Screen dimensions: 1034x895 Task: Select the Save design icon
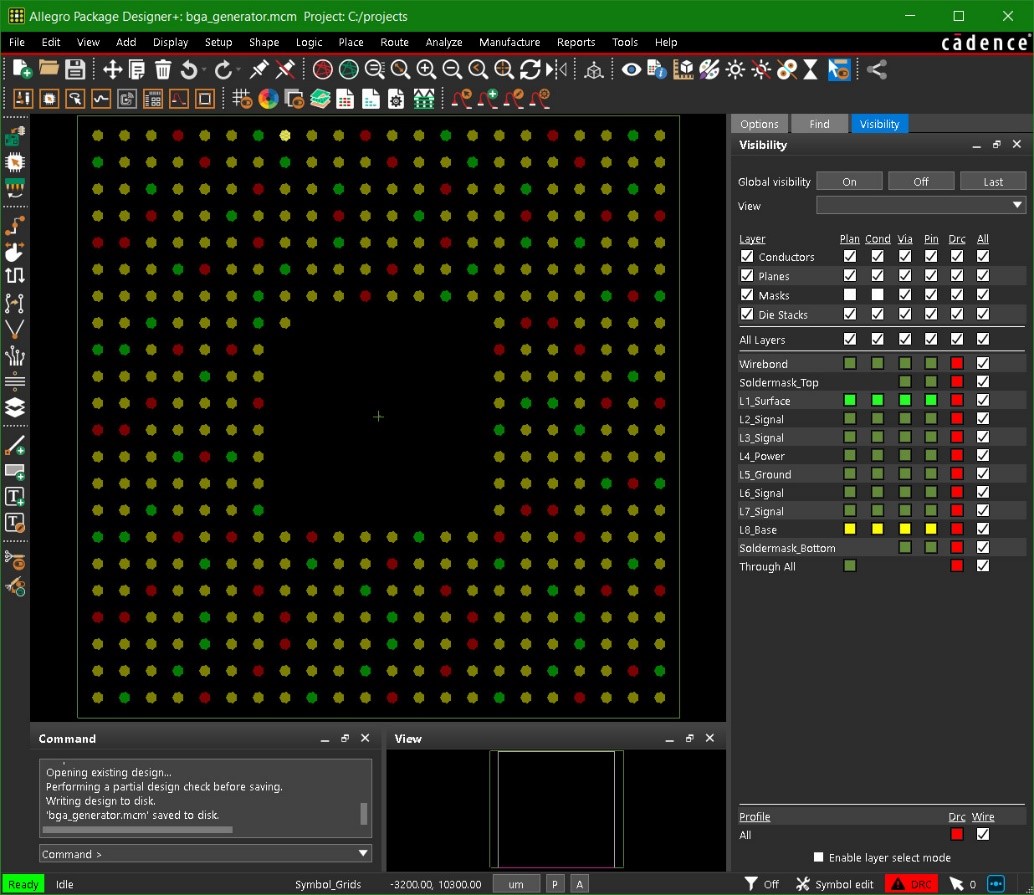point(75,70)
